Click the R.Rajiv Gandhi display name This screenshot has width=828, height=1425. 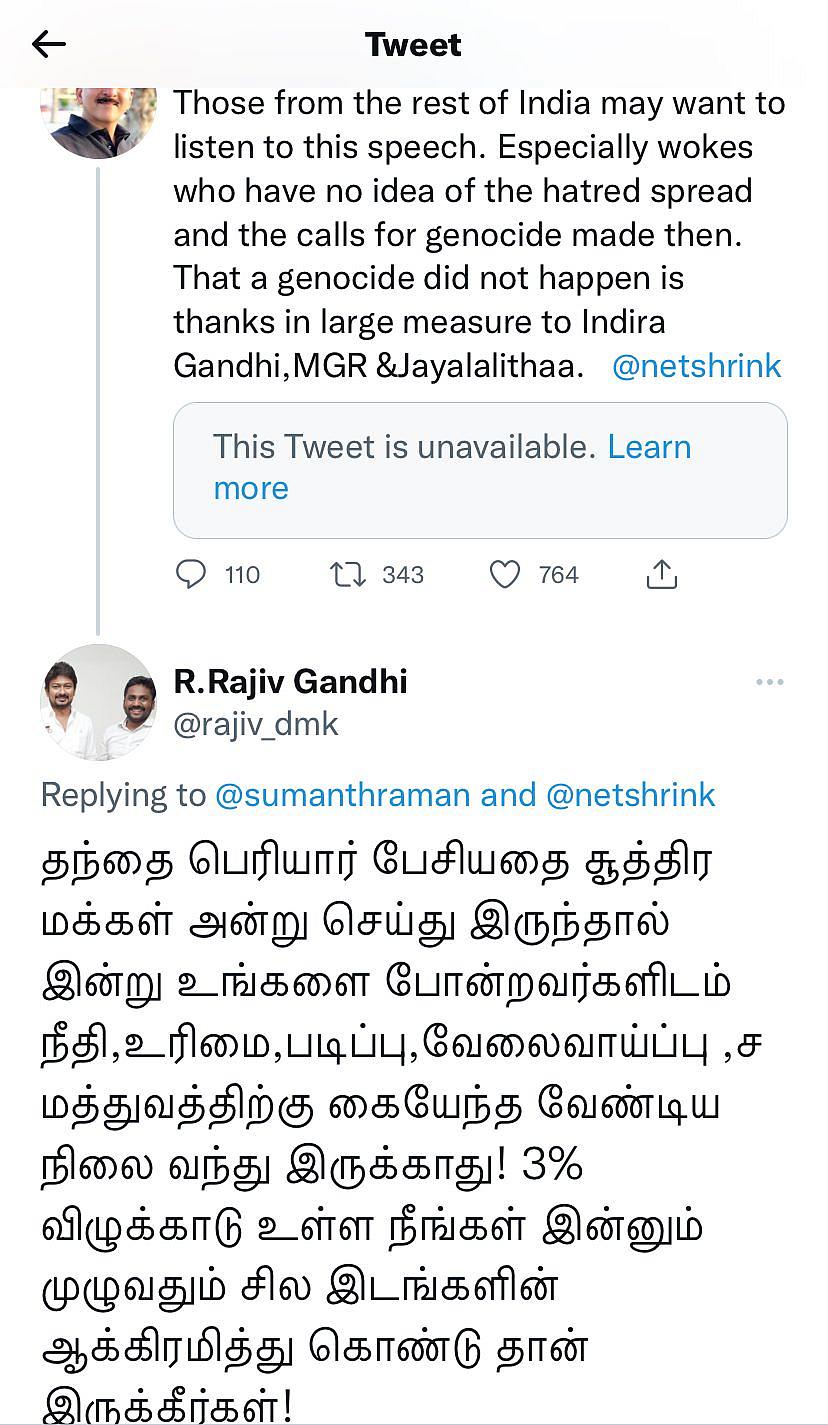(x=290, y=681)
